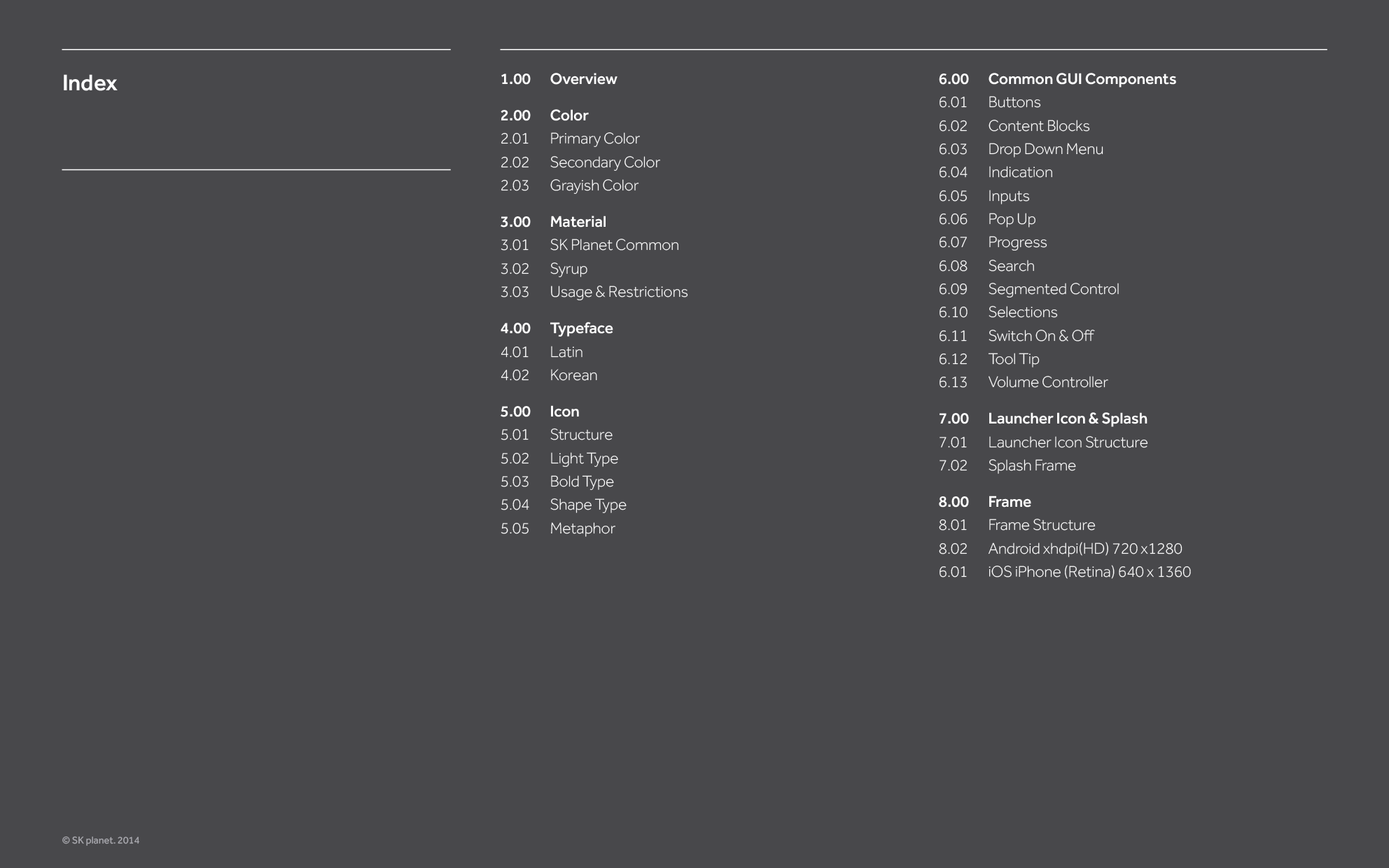The width and height of the screenshot is (1389, 868).
Task: Go to Content Blocks entry
Action: [1039, 126]
